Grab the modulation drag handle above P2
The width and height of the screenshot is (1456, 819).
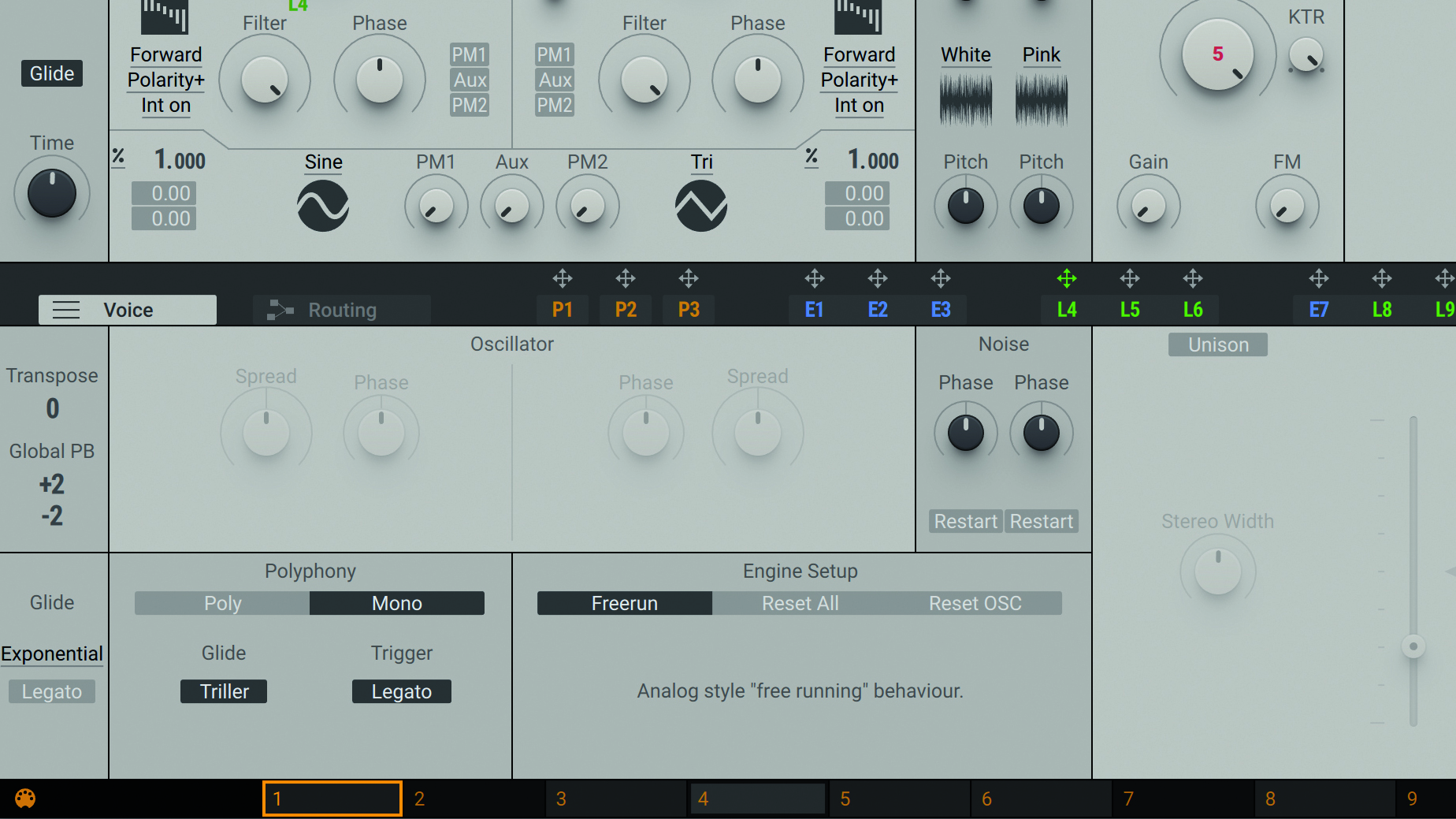[x=626, y=278]
